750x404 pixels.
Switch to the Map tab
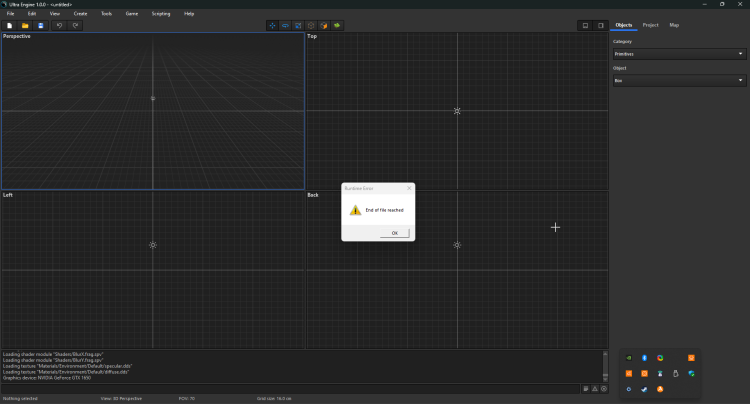[674, 25]
